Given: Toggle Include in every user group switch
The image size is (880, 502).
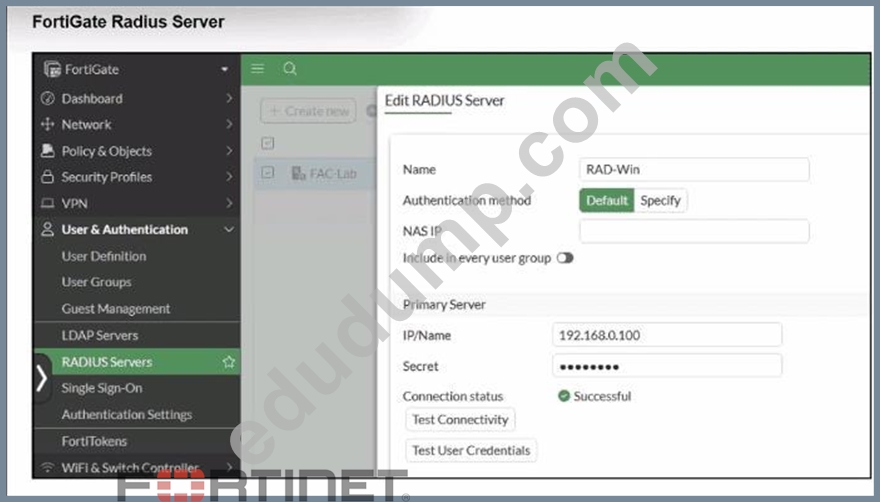Looking at the screenshot, I should (x=565, y=258).
